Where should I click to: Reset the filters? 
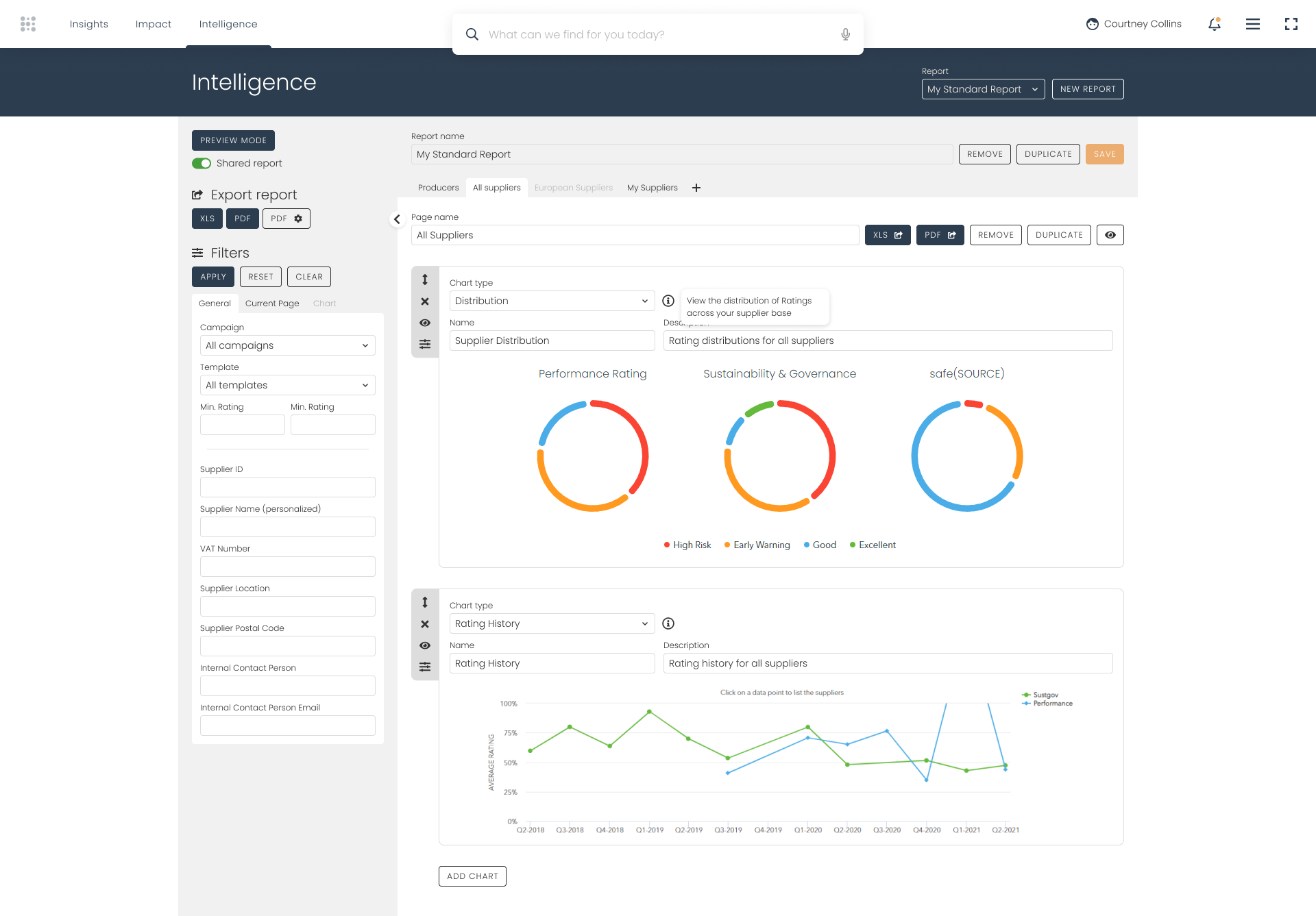point(260,277)
